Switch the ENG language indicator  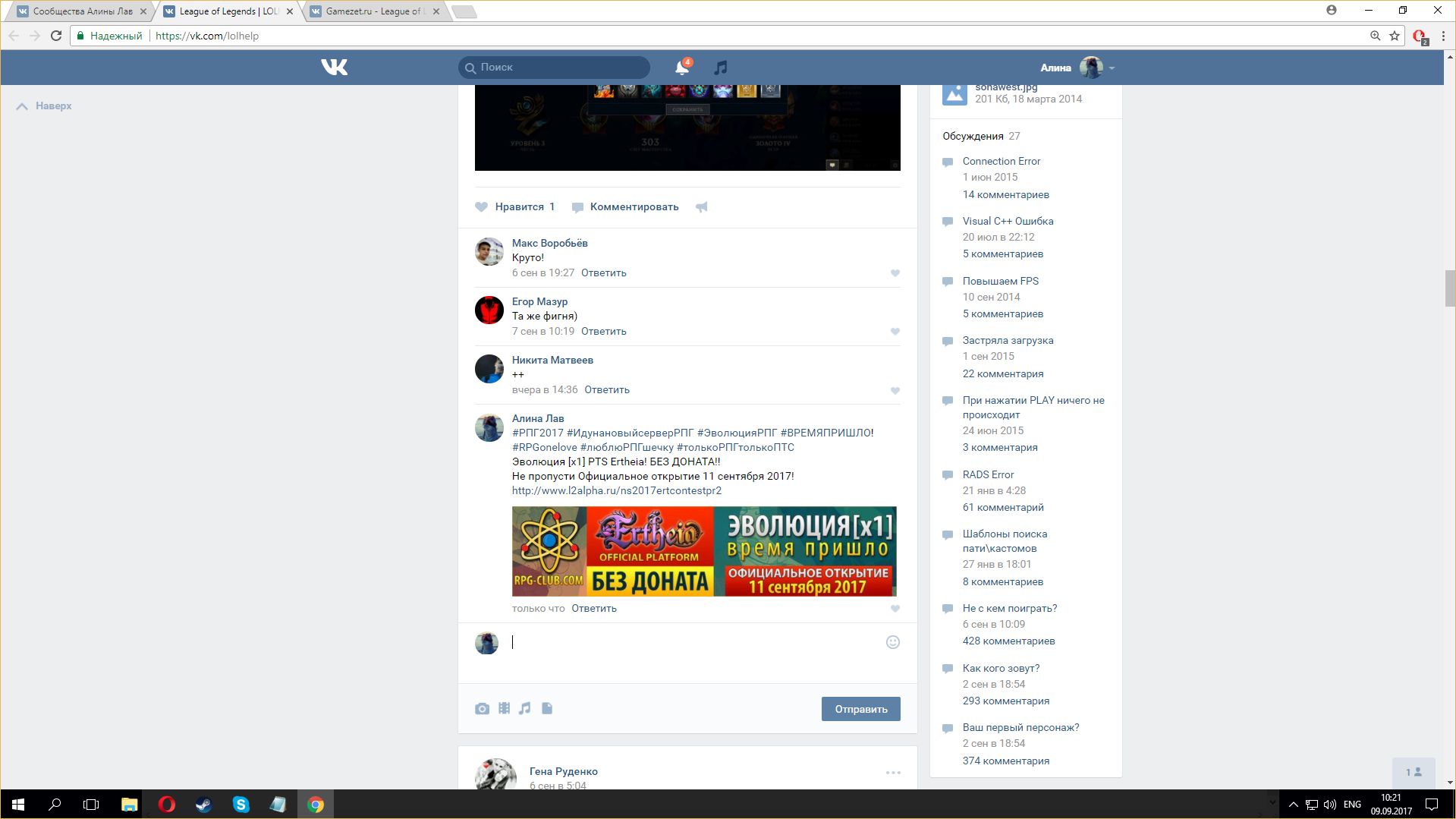click(x=1352, y=805)
